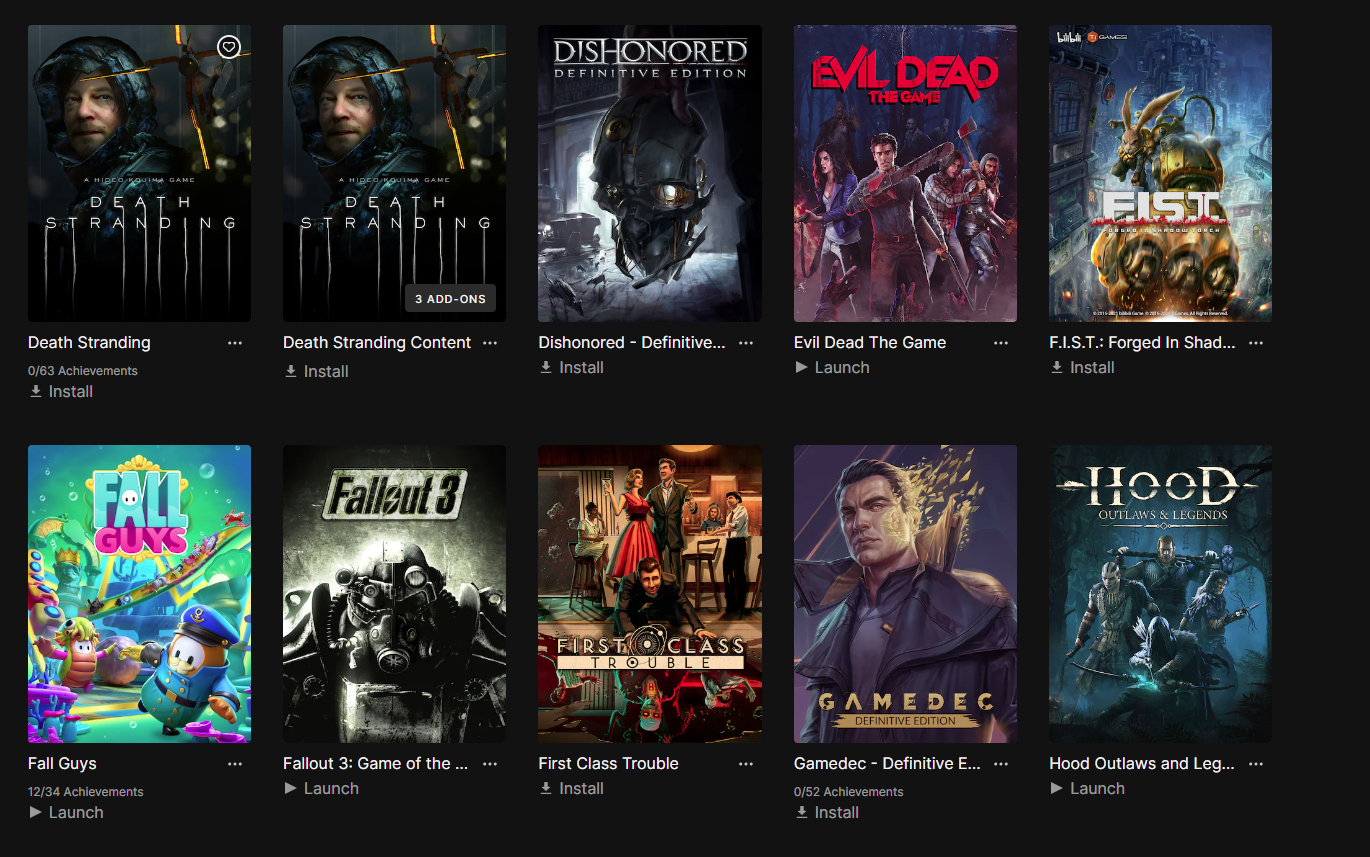
Task: Open the Evil Dead The Game cover
Action: pyautogui.click(x=905, y=174)
